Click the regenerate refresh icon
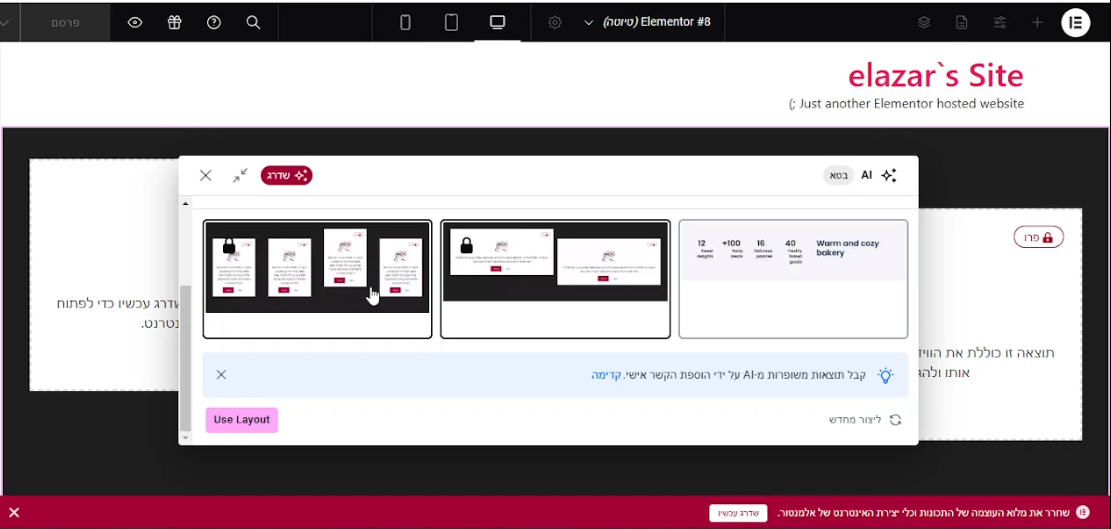This screenshot has height=529, width=1111. (896, 420)
